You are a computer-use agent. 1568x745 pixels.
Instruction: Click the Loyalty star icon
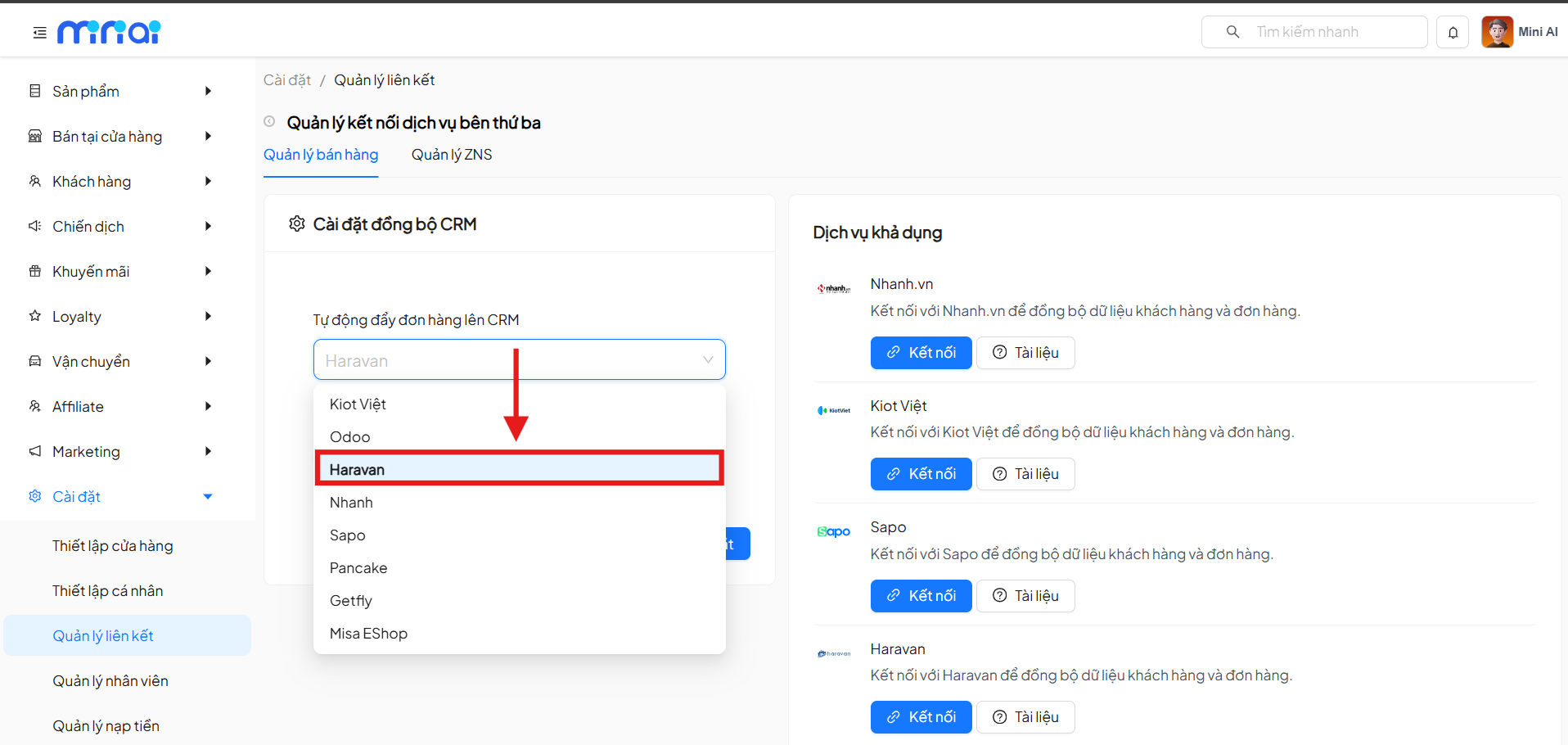[34, 316]
